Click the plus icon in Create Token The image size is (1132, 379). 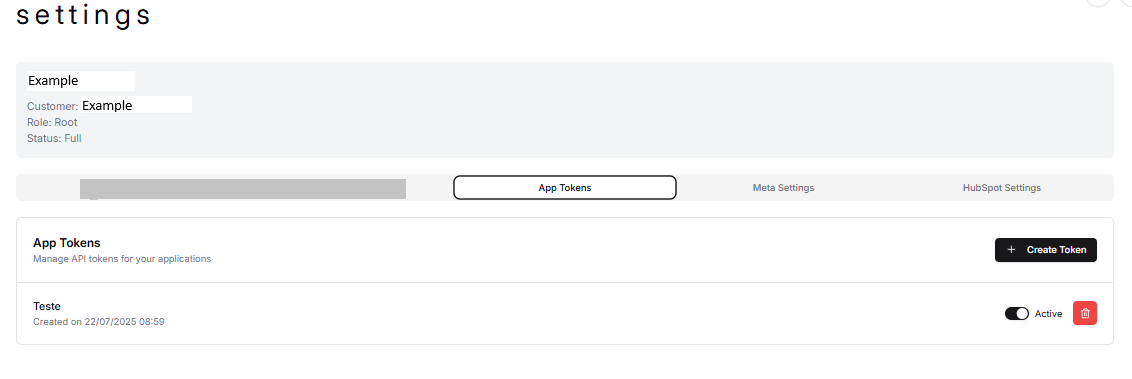1011,250
